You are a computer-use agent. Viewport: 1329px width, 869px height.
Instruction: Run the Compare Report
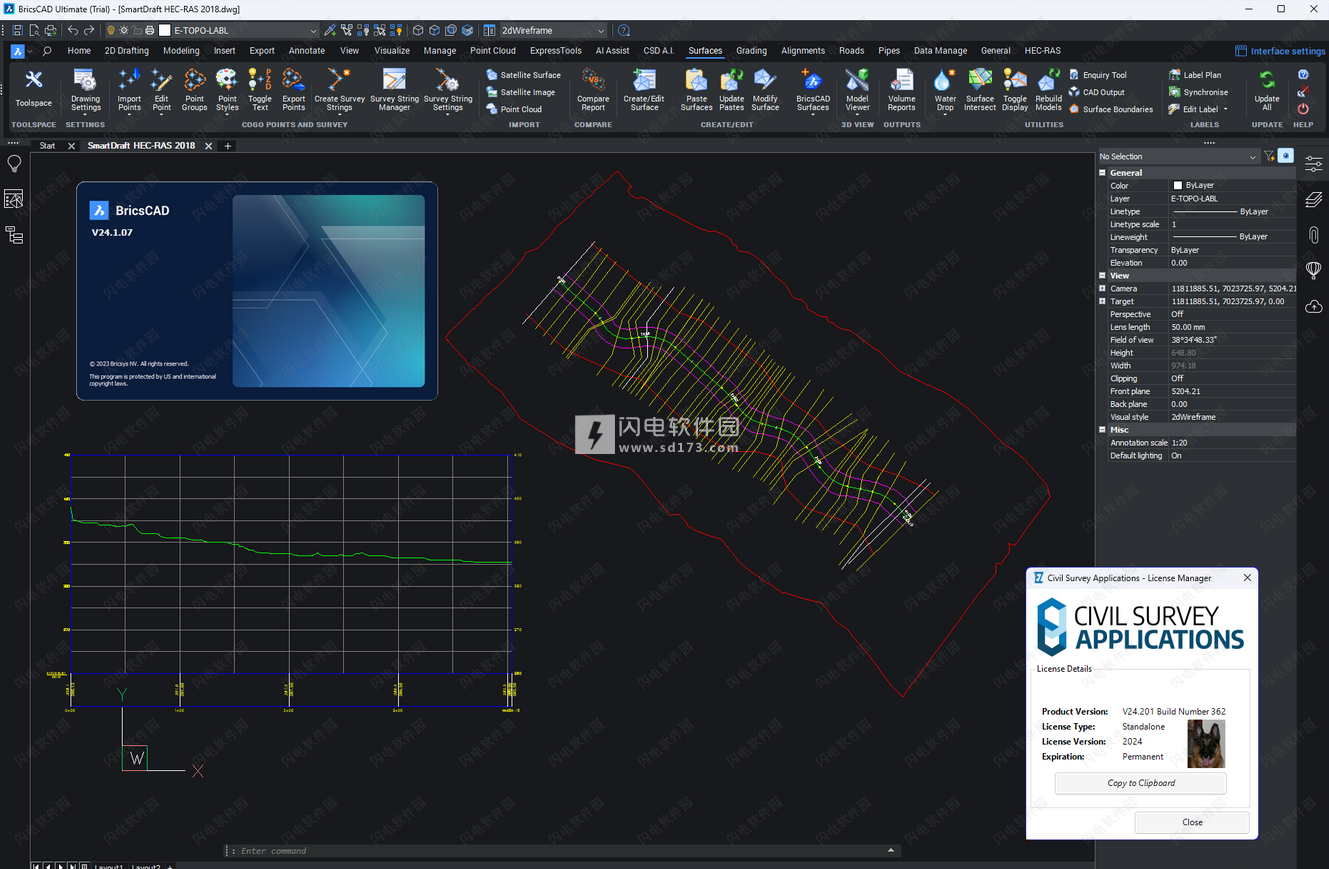pyautogui.click(x=593, y=90)
